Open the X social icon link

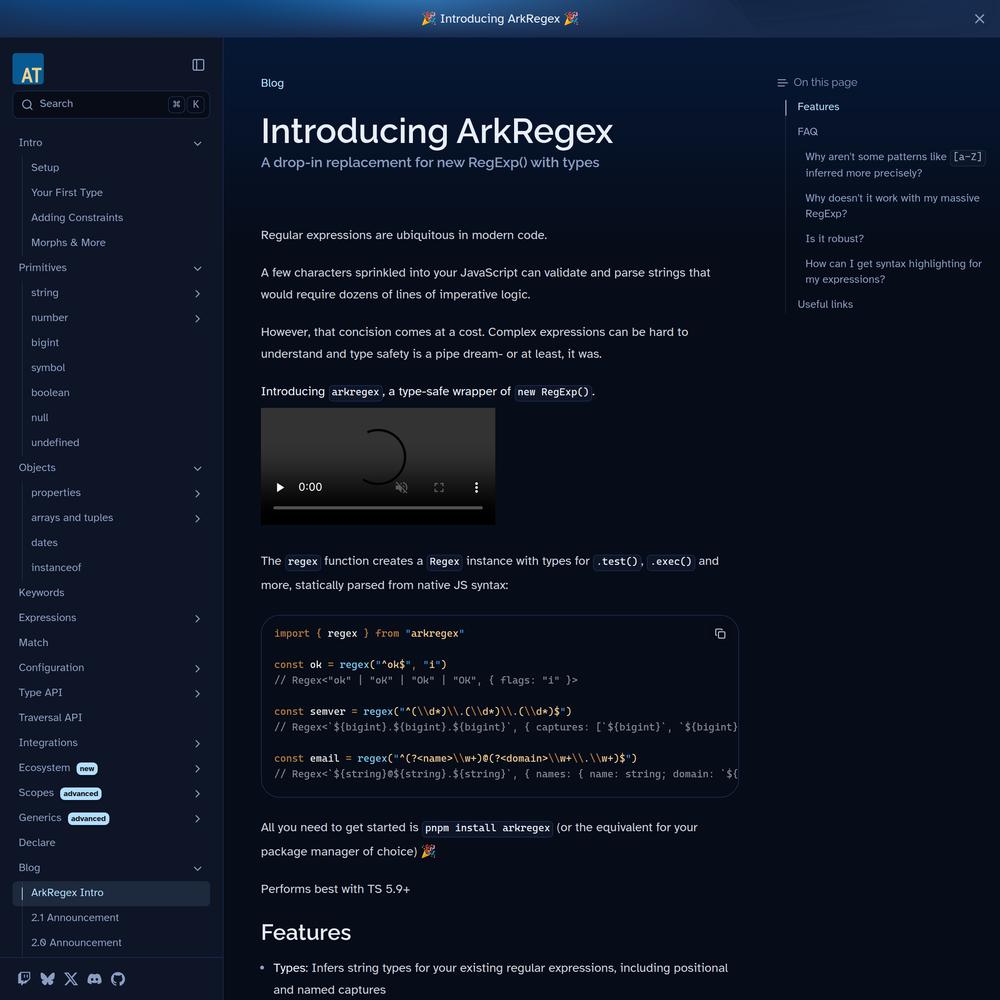(71, 979)
